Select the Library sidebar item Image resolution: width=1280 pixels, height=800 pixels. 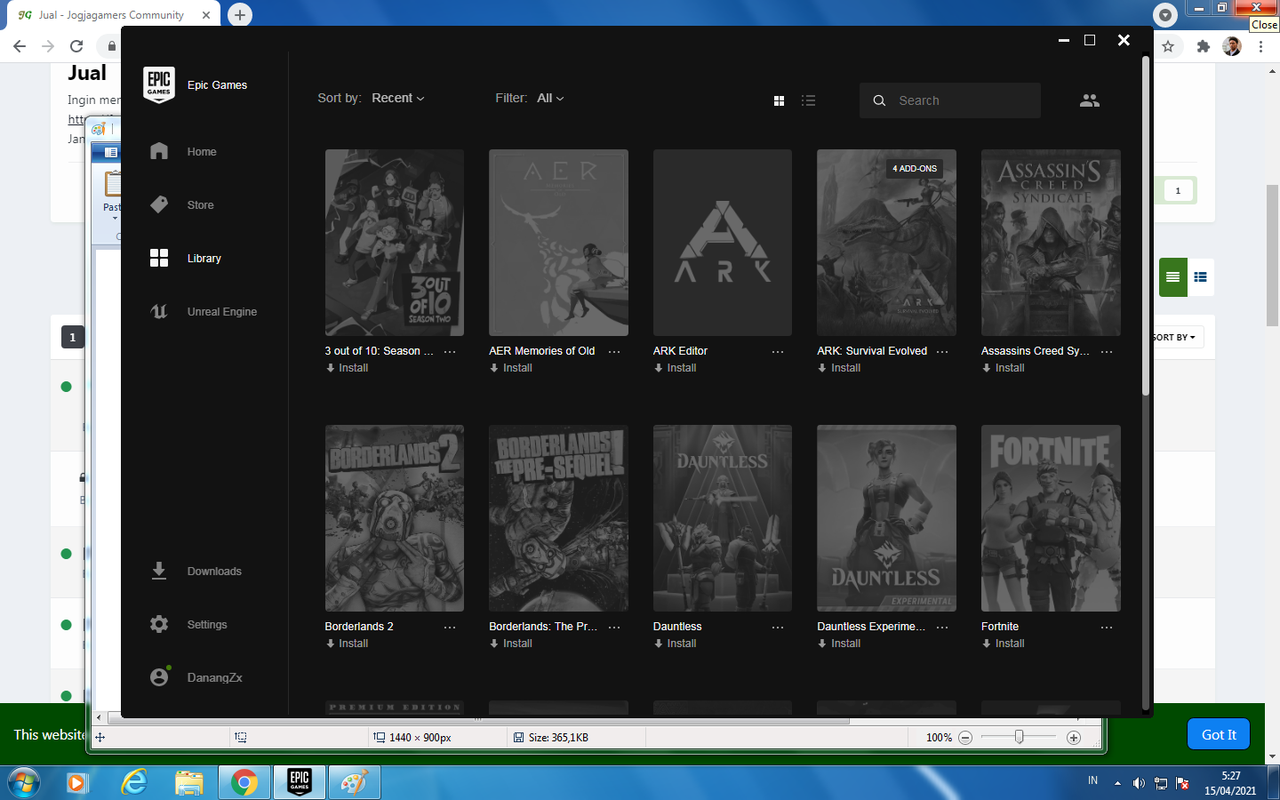185,258
